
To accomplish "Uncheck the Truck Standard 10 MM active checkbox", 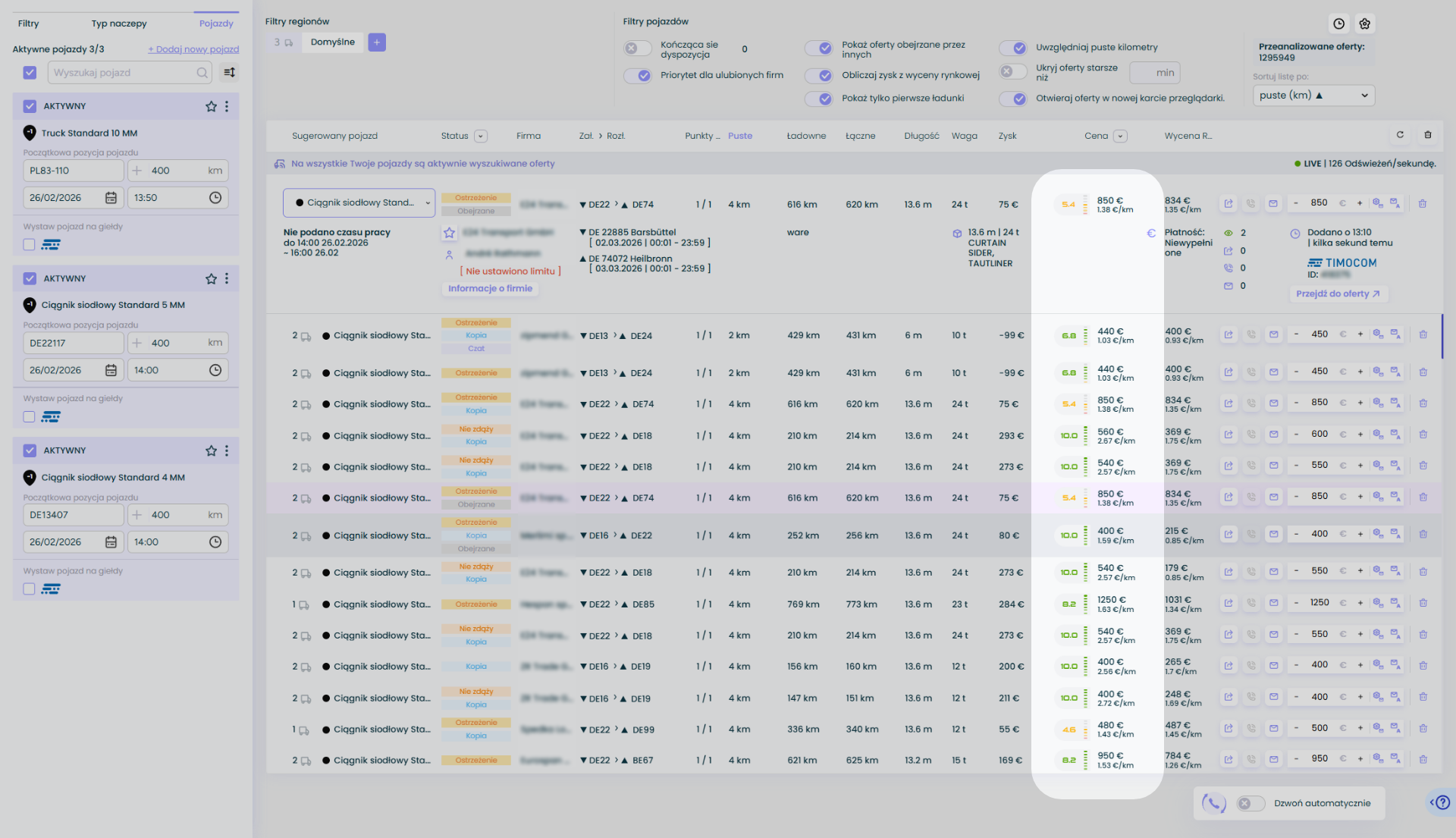I will coord(30,106).
